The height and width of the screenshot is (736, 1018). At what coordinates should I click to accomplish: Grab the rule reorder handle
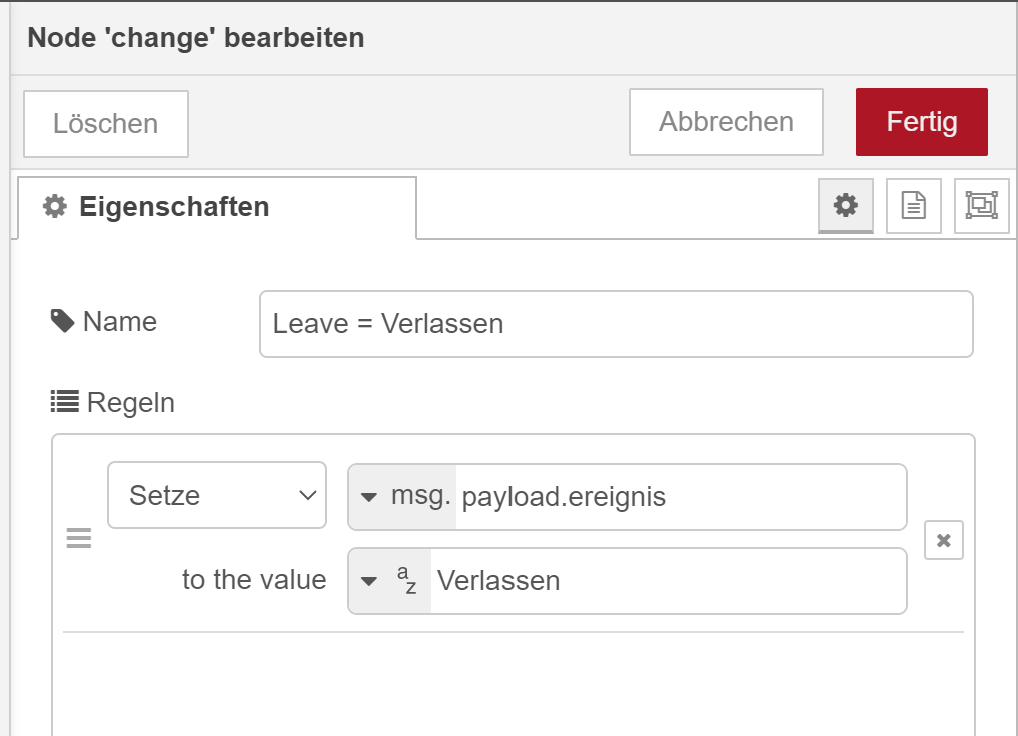[x=79, y=538]
